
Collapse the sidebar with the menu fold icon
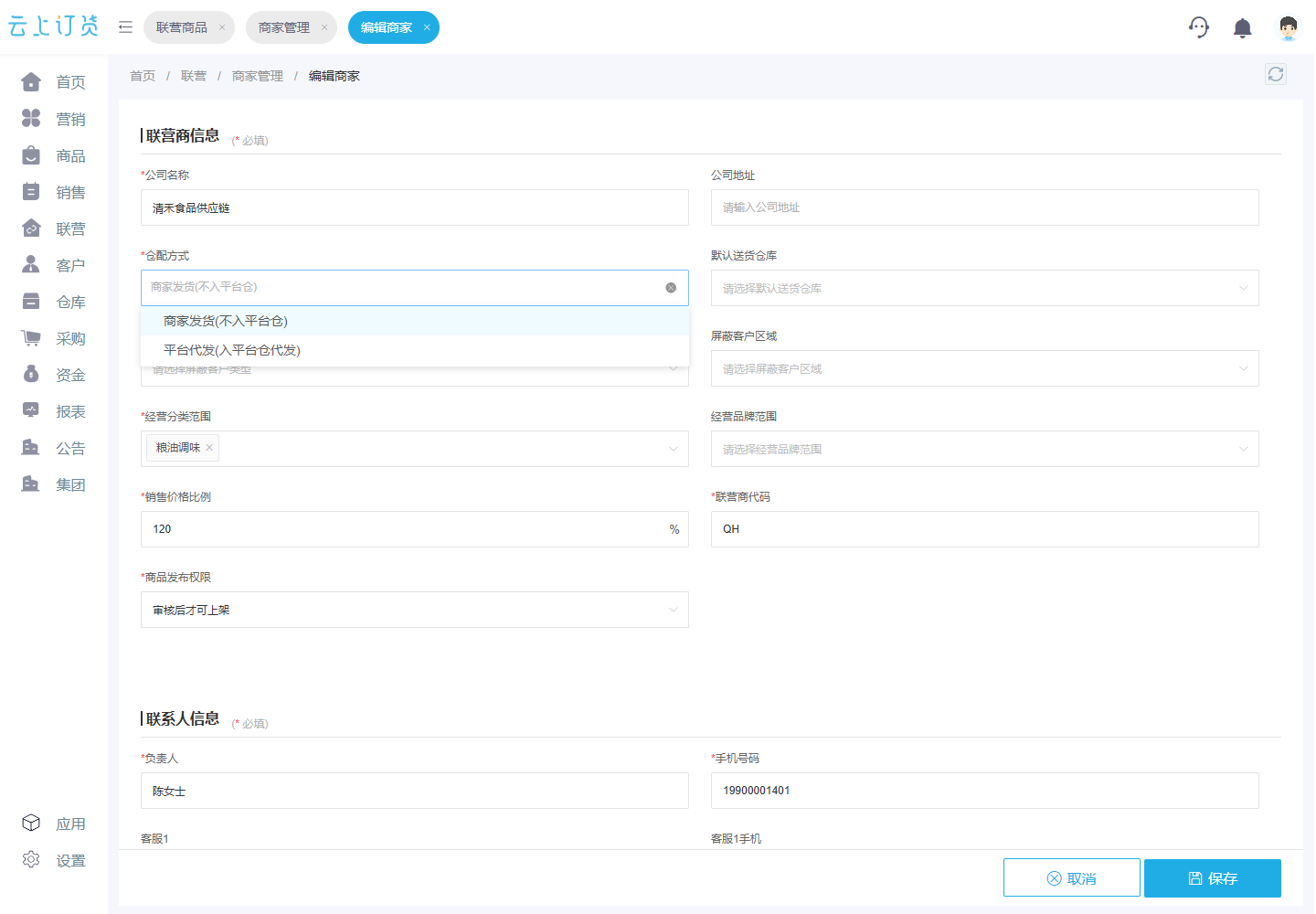click(x=126, y=27)
